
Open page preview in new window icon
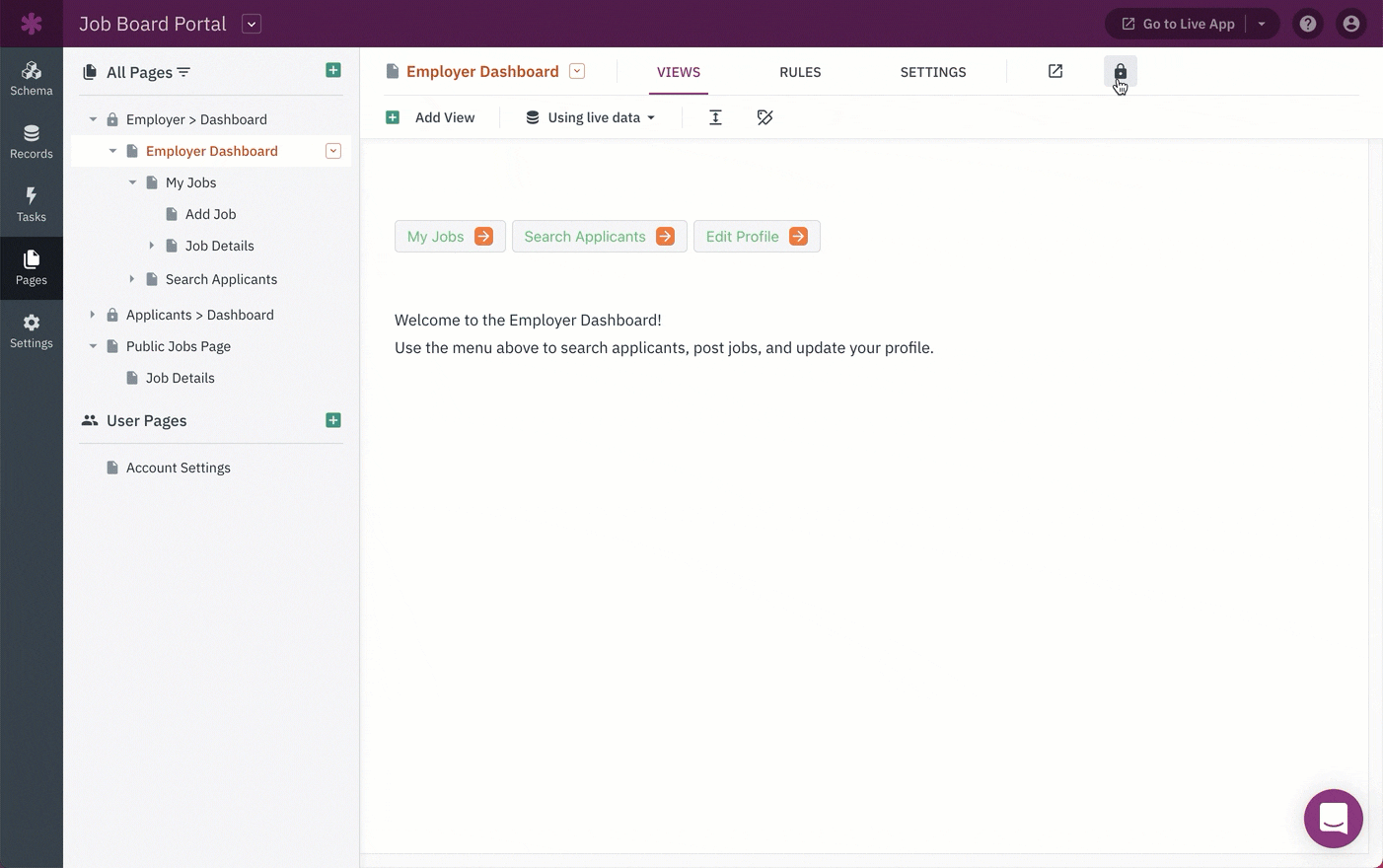point(1055,71)
